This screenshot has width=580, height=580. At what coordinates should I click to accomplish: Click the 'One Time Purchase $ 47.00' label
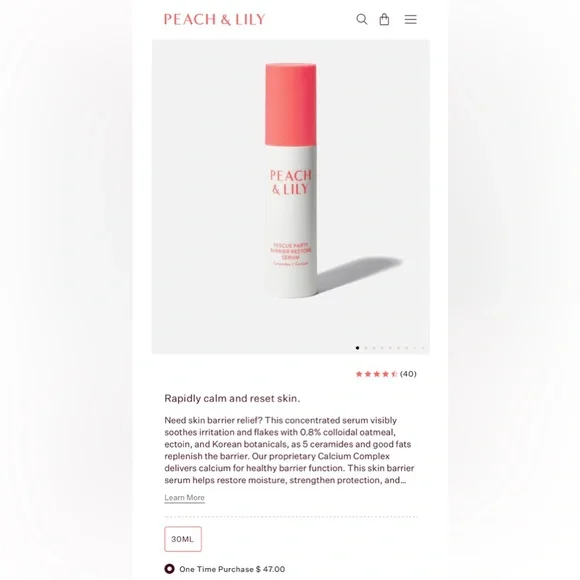(x=232, y=569)
